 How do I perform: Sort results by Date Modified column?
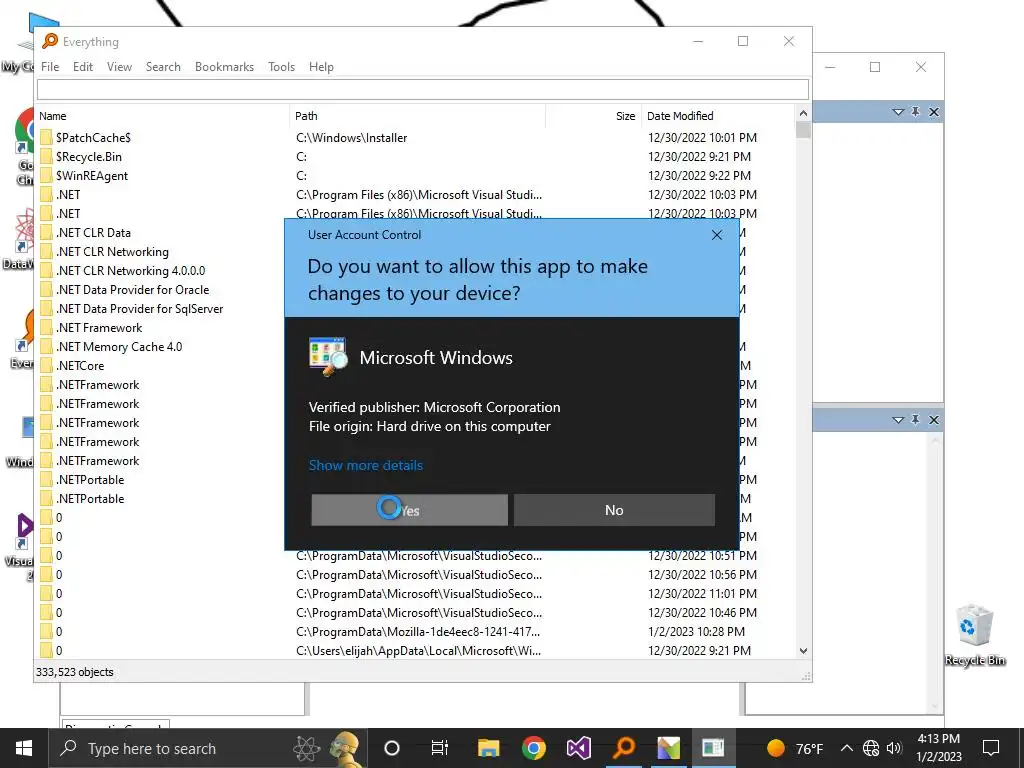coord(718,116)
